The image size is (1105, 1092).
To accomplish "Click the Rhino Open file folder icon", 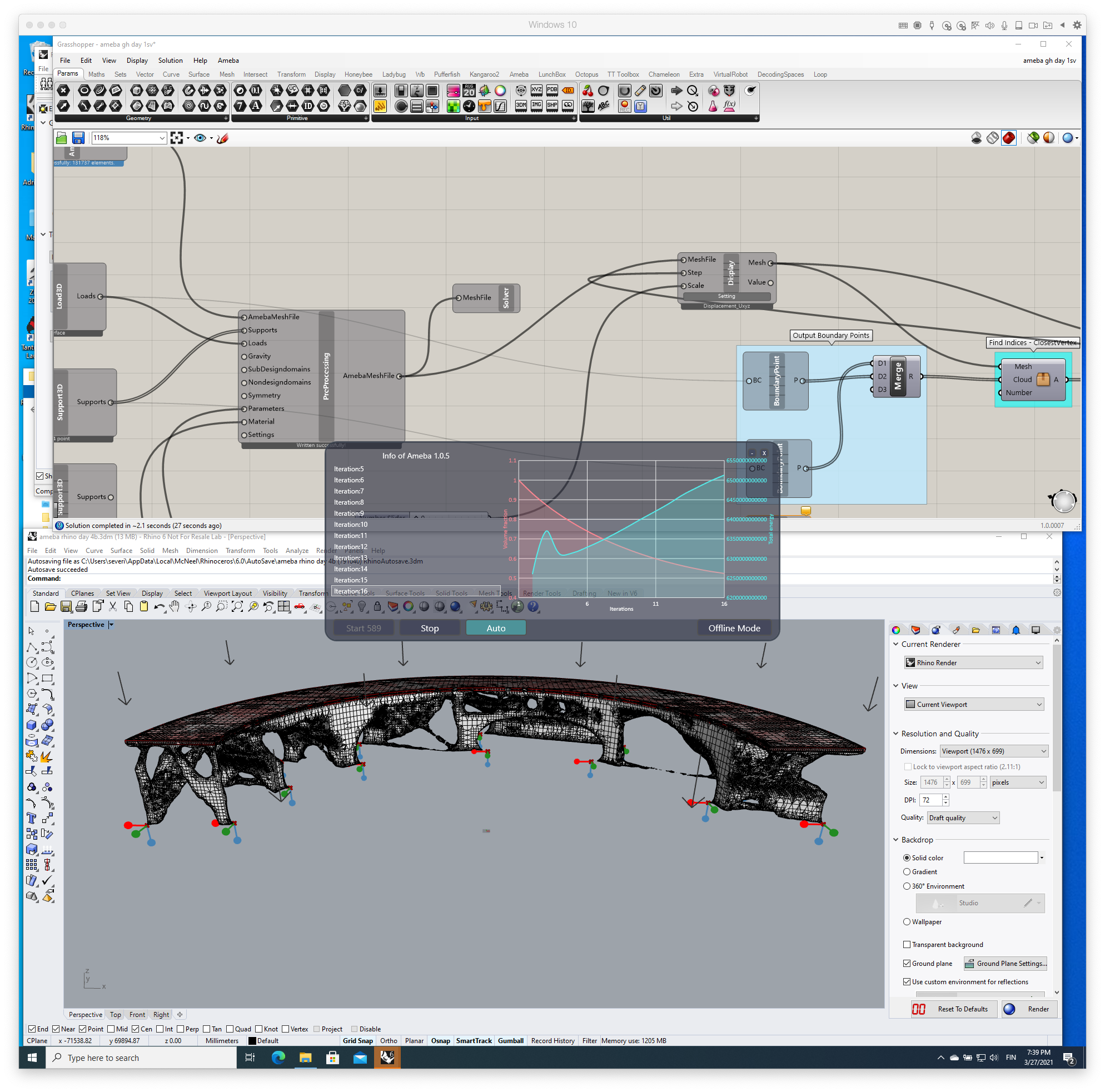I will point(51,607).
